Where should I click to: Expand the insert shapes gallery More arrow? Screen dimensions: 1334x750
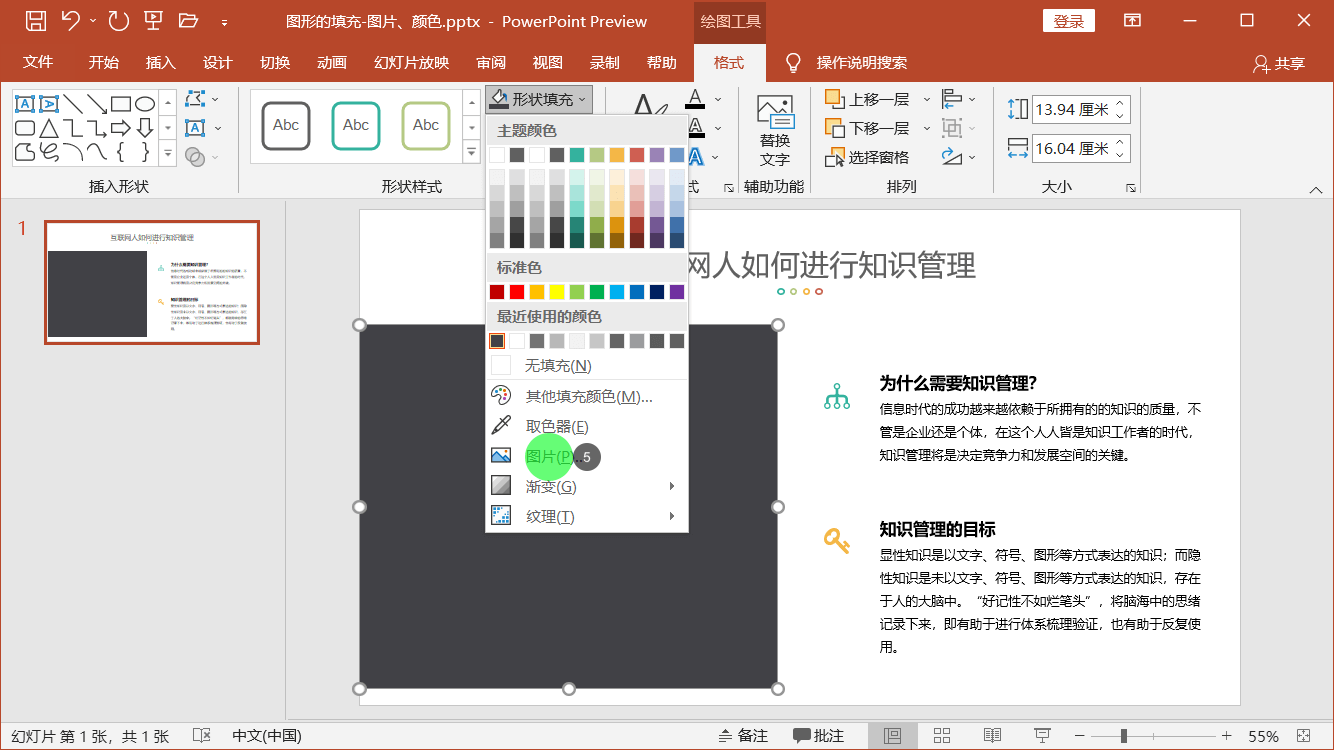168,153
